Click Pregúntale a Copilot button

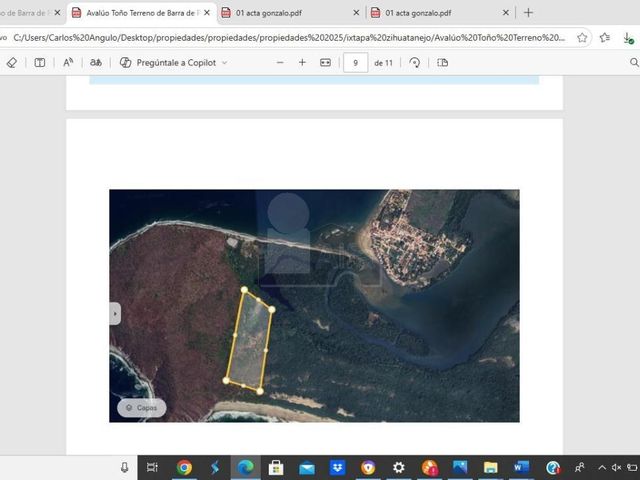[168, 63]
